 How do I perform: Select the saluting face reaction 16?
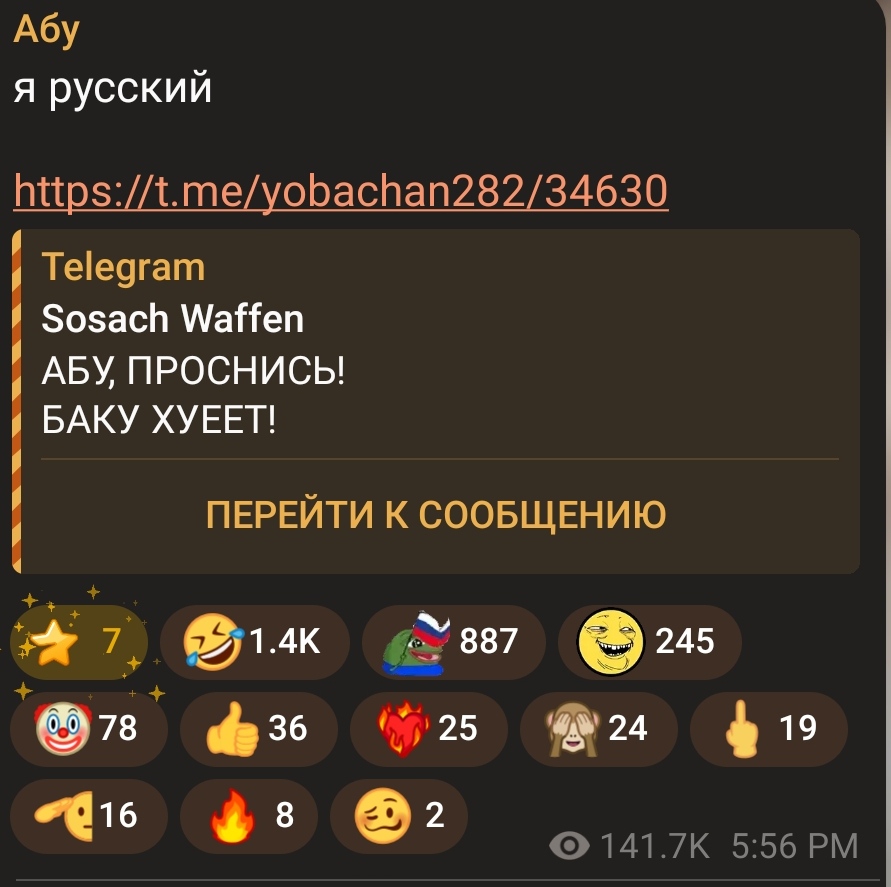[89, 816]
